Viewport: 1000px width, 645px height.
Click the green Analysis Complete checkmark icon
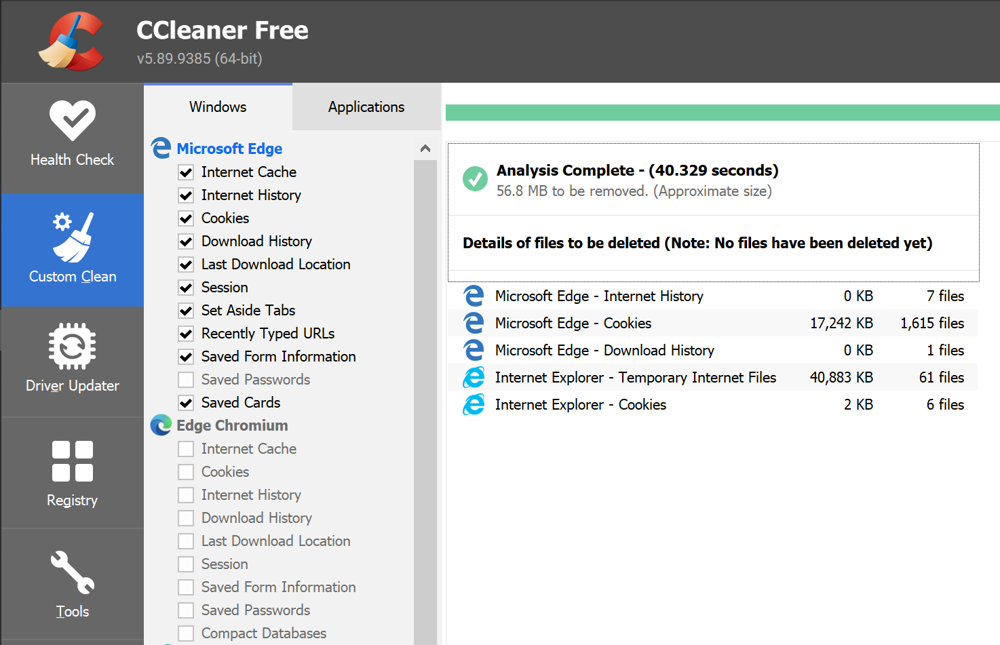(x=475, y=179)
